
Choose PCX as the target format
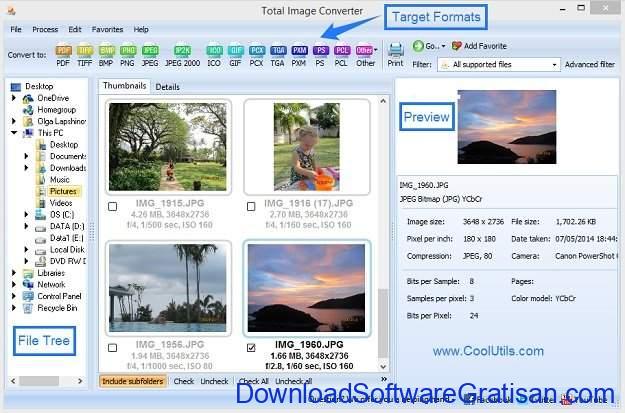257,55
